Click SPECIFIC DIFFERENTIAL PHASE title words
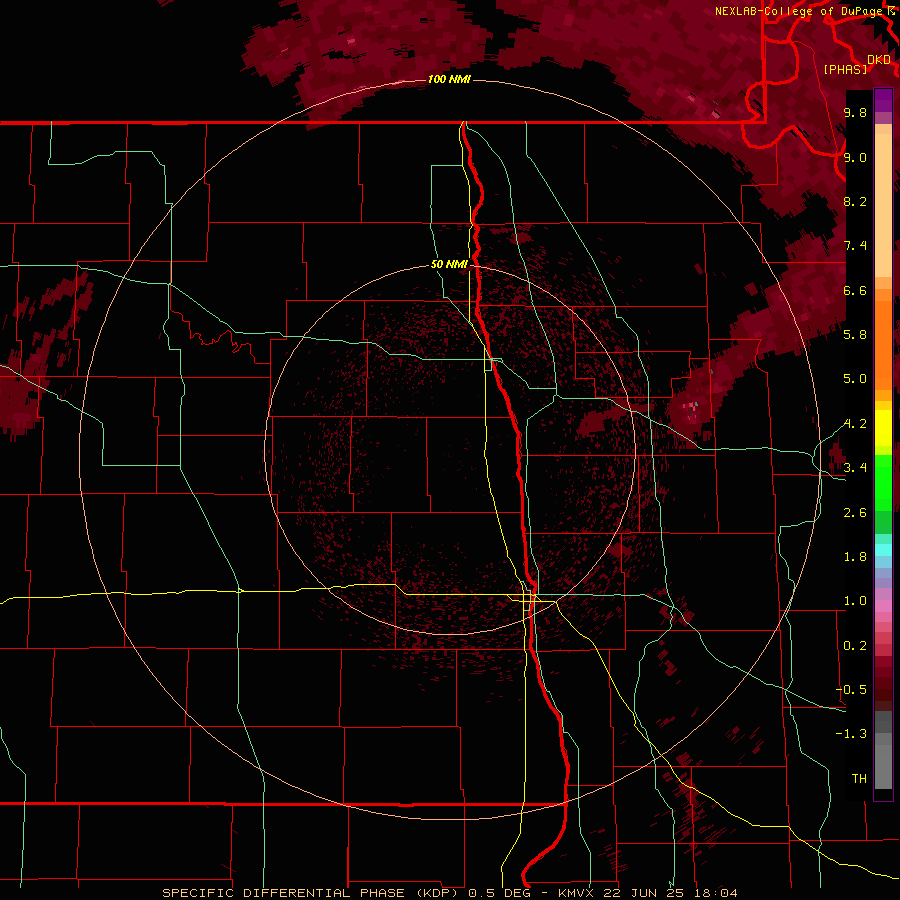The width and height of the screenshot is (900, 900). [286, 893]
